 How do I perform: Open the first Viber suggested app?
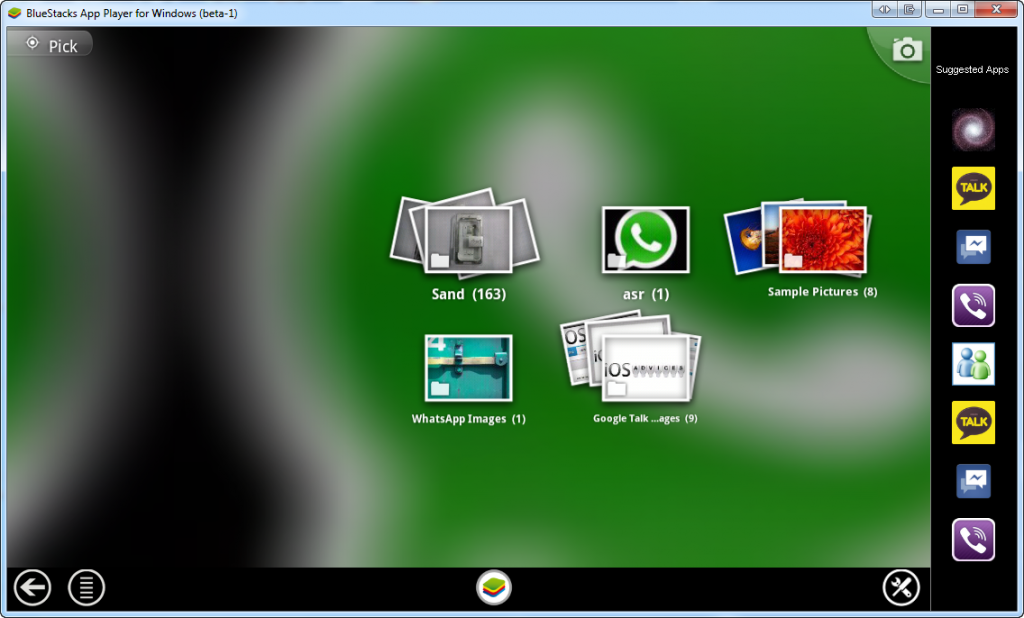click(x=973, y=305)
